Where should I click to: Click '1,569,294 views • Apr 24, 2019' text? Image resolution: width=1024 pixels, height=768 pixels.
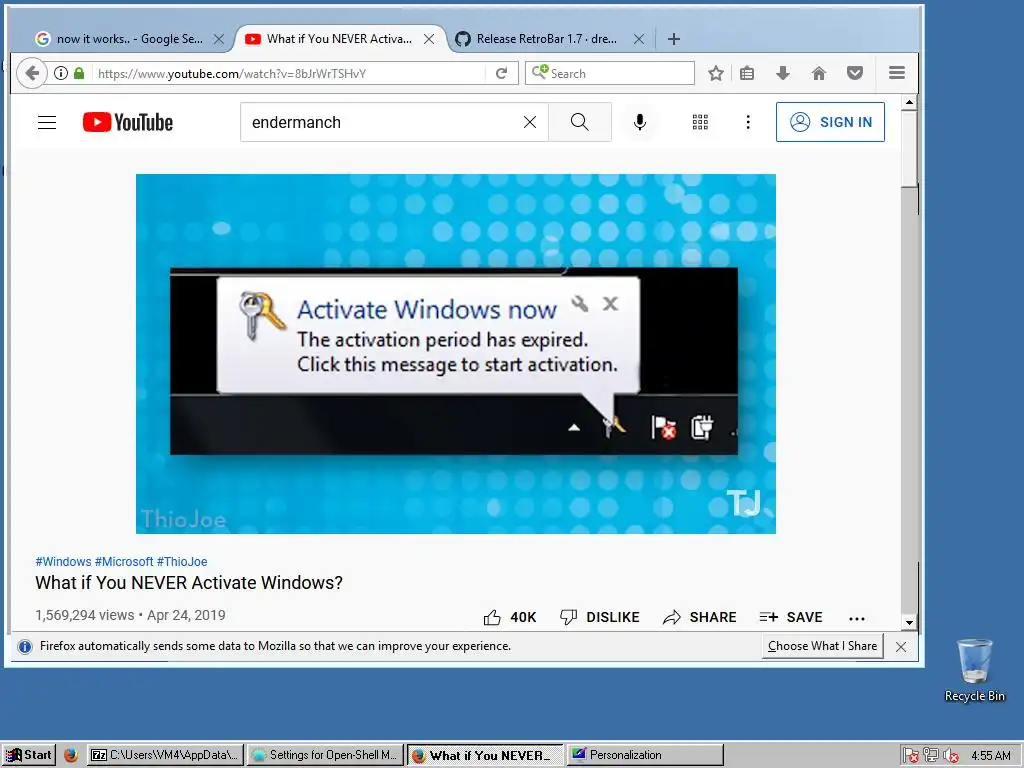point(130,615)
